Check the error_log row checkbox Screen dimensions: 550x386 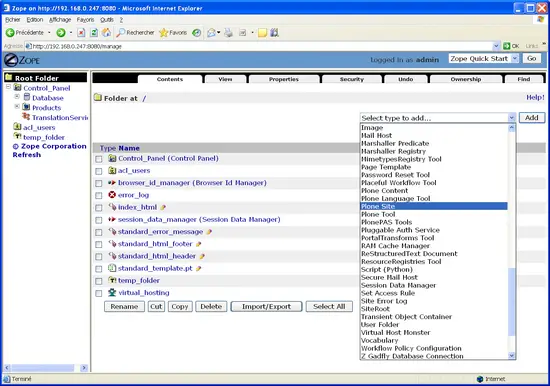coord(99,195)
